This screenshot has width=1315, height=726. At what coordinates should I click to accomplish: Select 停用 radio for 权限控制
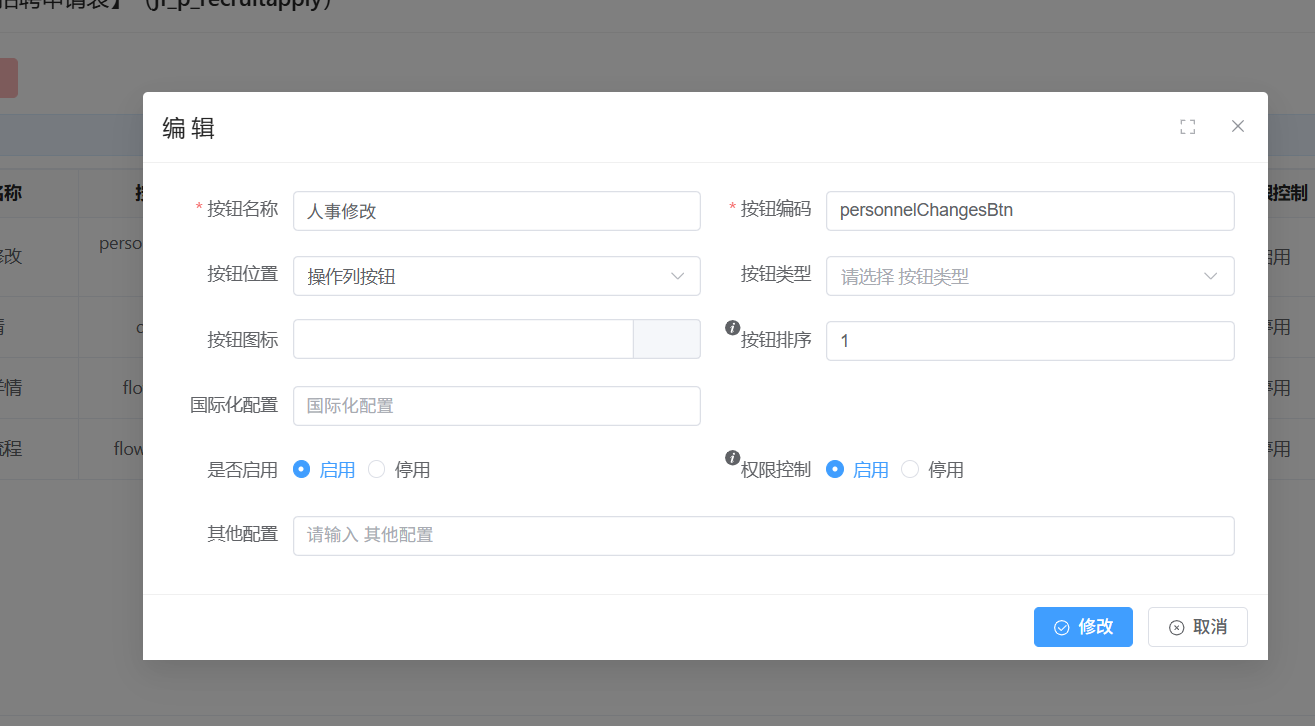coord(910,469)
